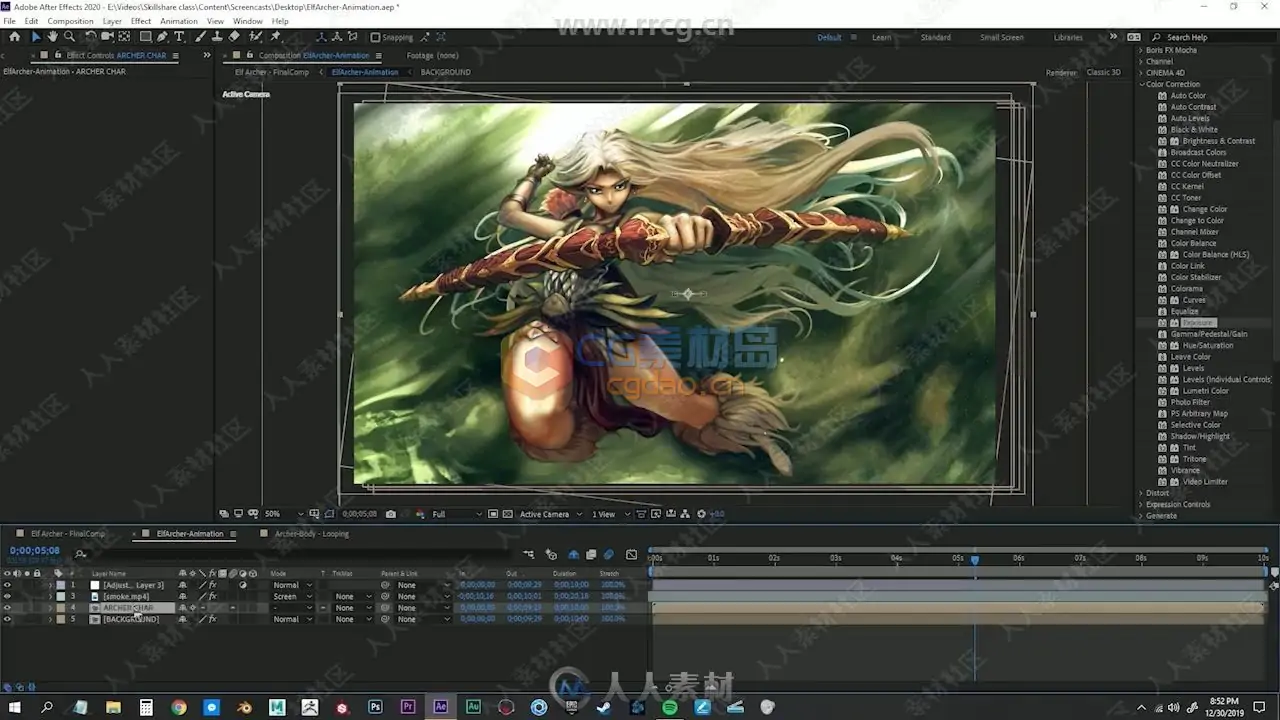Select the Pan Behind anchor point tool
The height and width of the screenshot is (720, 1280).
click(126, 37)
